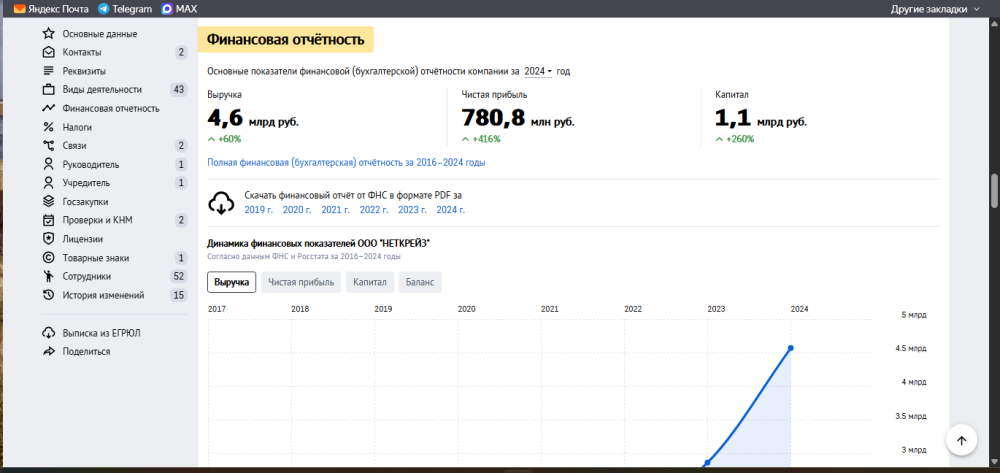1000x473 pixels.
Task: Click the Лицензии shield icon
Action: click(x=48, y=239)
